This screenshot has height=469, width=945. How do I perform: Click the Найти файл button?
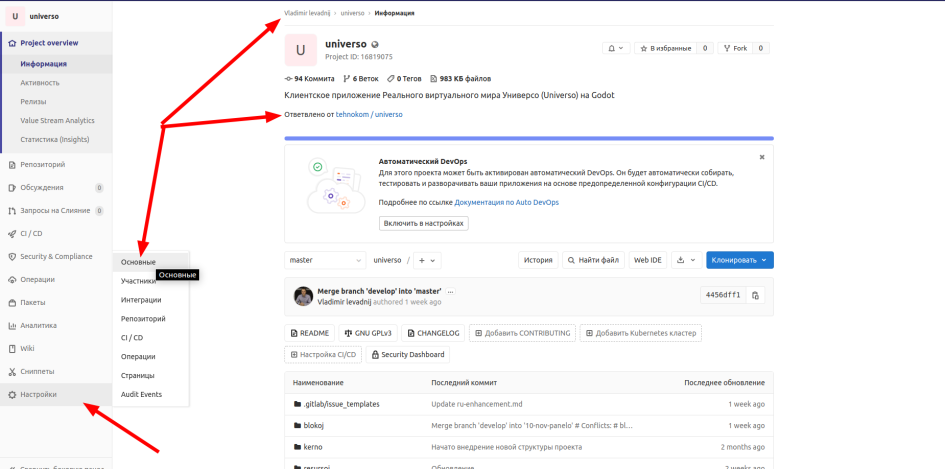point(594,260)
